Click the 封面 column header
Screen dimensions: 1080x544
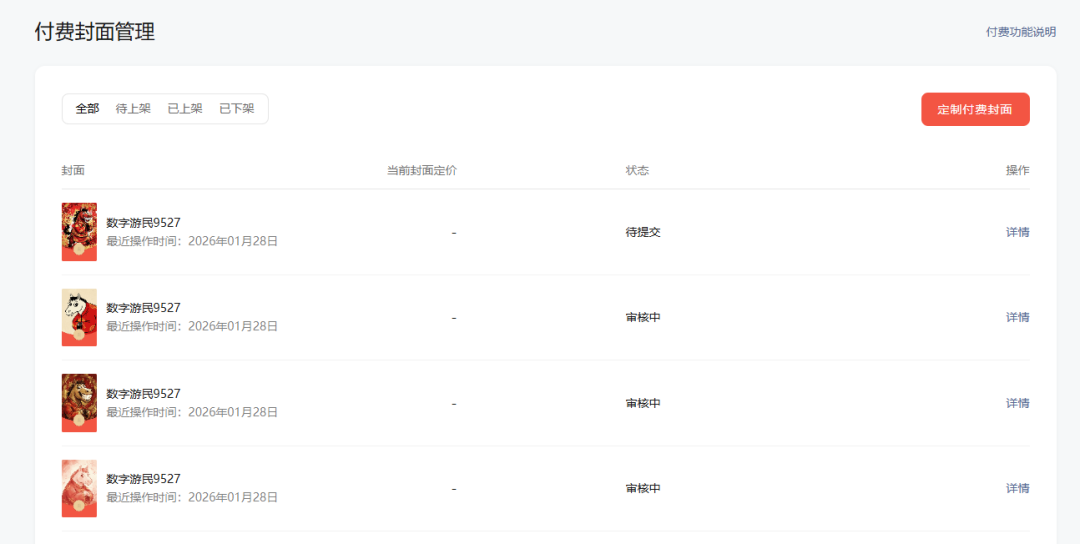point(73,171)
